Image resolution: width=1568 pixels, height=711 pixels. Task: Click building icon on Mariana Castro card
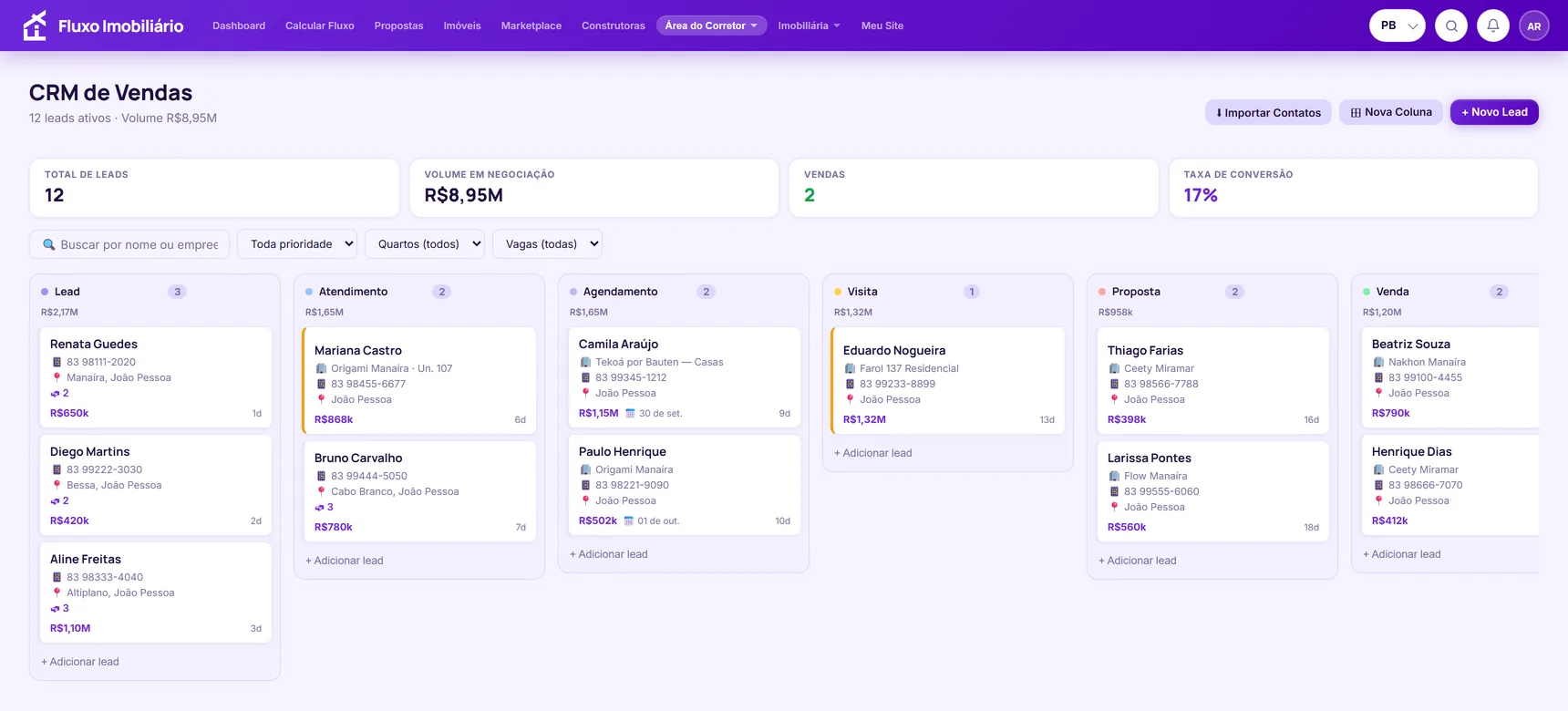pos(321,368)
